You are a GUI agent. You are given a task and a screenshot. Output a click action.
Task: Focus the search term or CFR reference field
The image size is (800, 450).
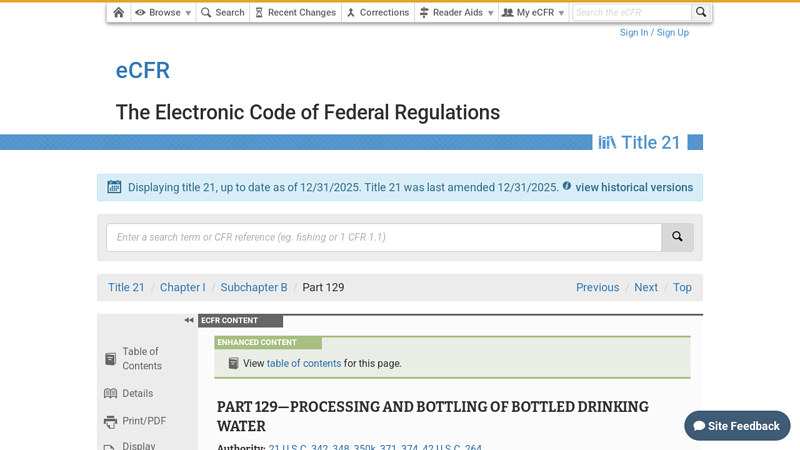pyautogui.click(x=384, y=237)
